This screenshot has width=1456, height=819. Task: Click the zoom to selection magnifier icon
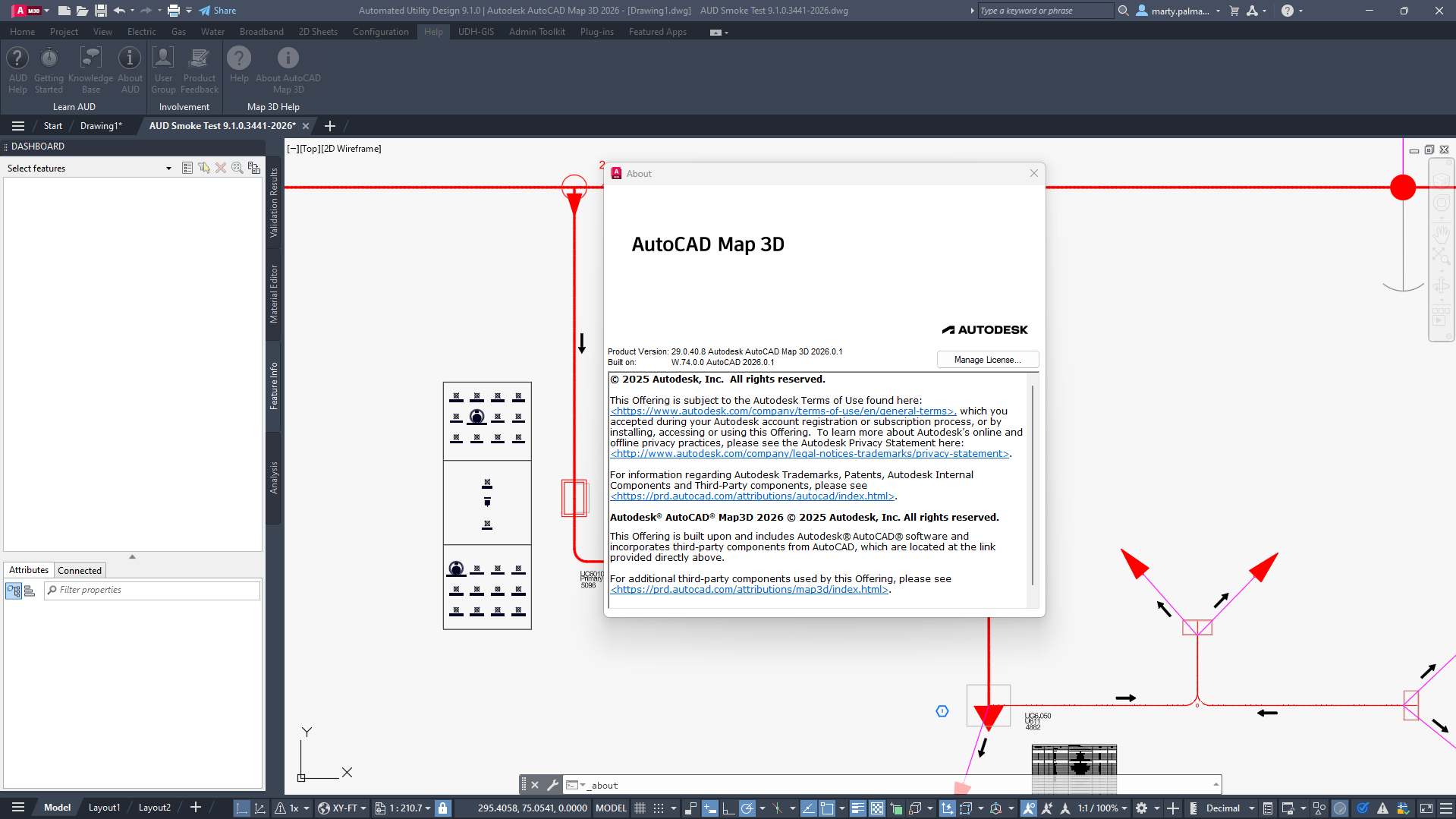237,168
